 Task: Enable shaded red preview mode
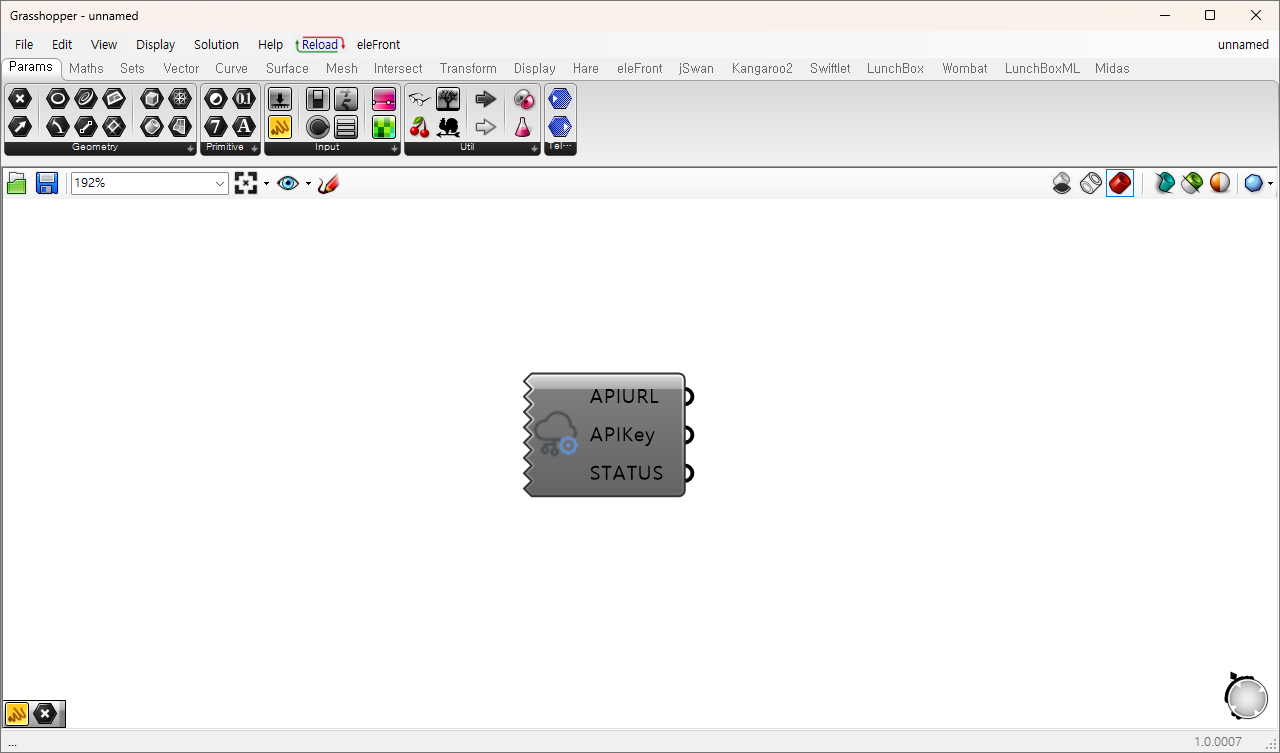pyautogui.click(x=1120, y=183)
